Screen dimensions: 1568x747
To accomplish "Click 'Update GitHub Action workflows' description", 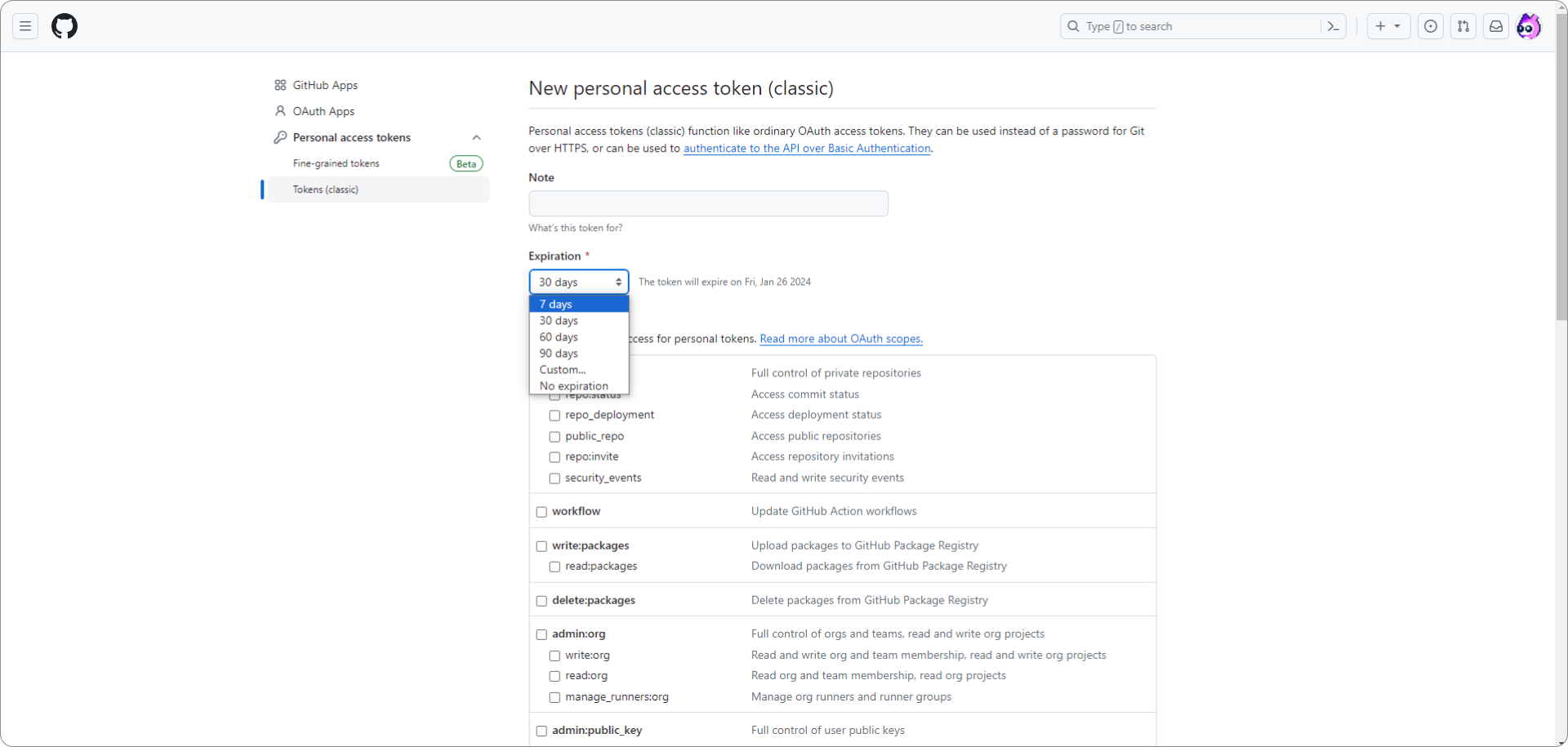I will (834, 511).
